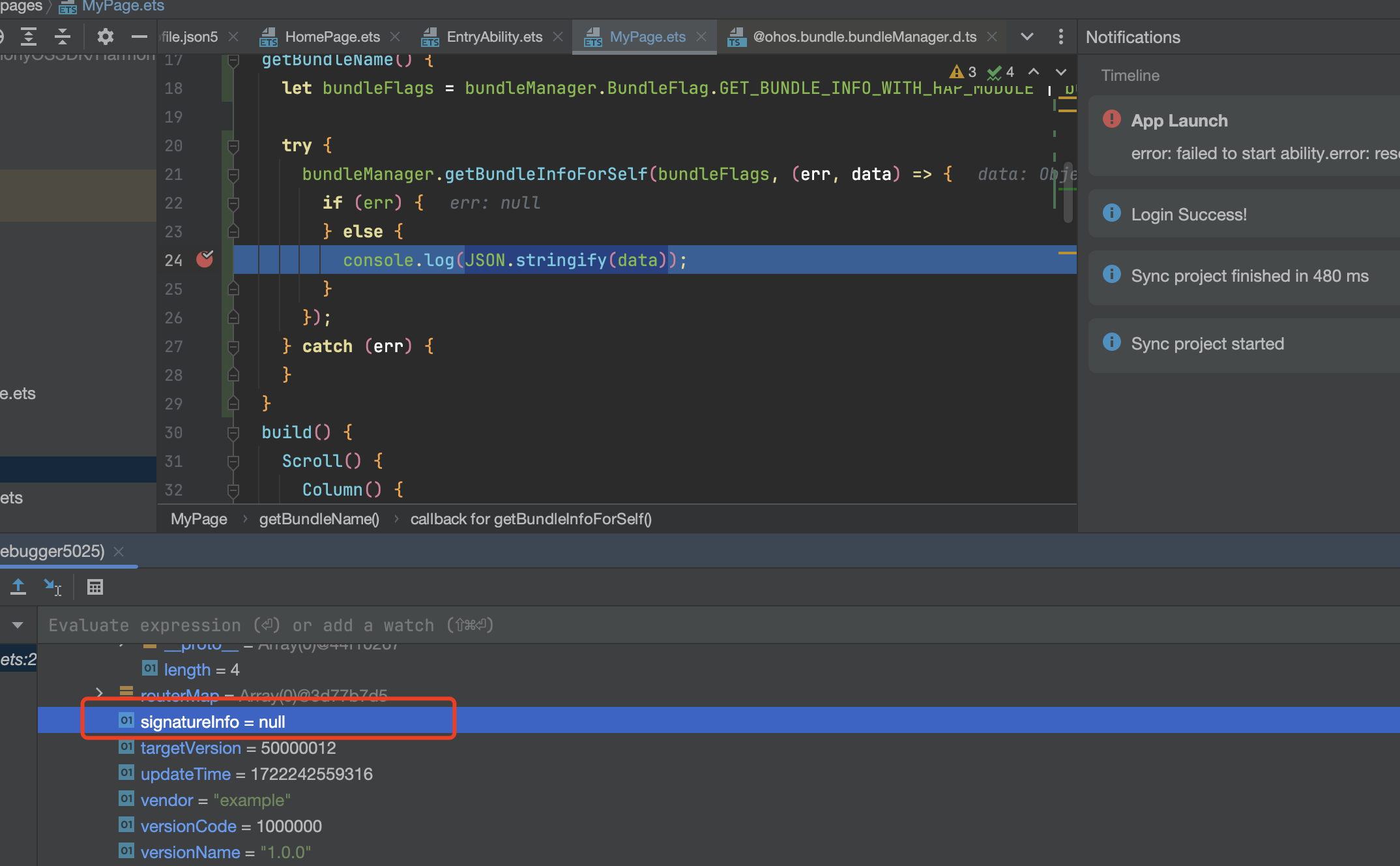Close the debugger5025 session tab
Image resolution: width=1400 pixels, height=866 pixels.
click(x=119, y=552)
